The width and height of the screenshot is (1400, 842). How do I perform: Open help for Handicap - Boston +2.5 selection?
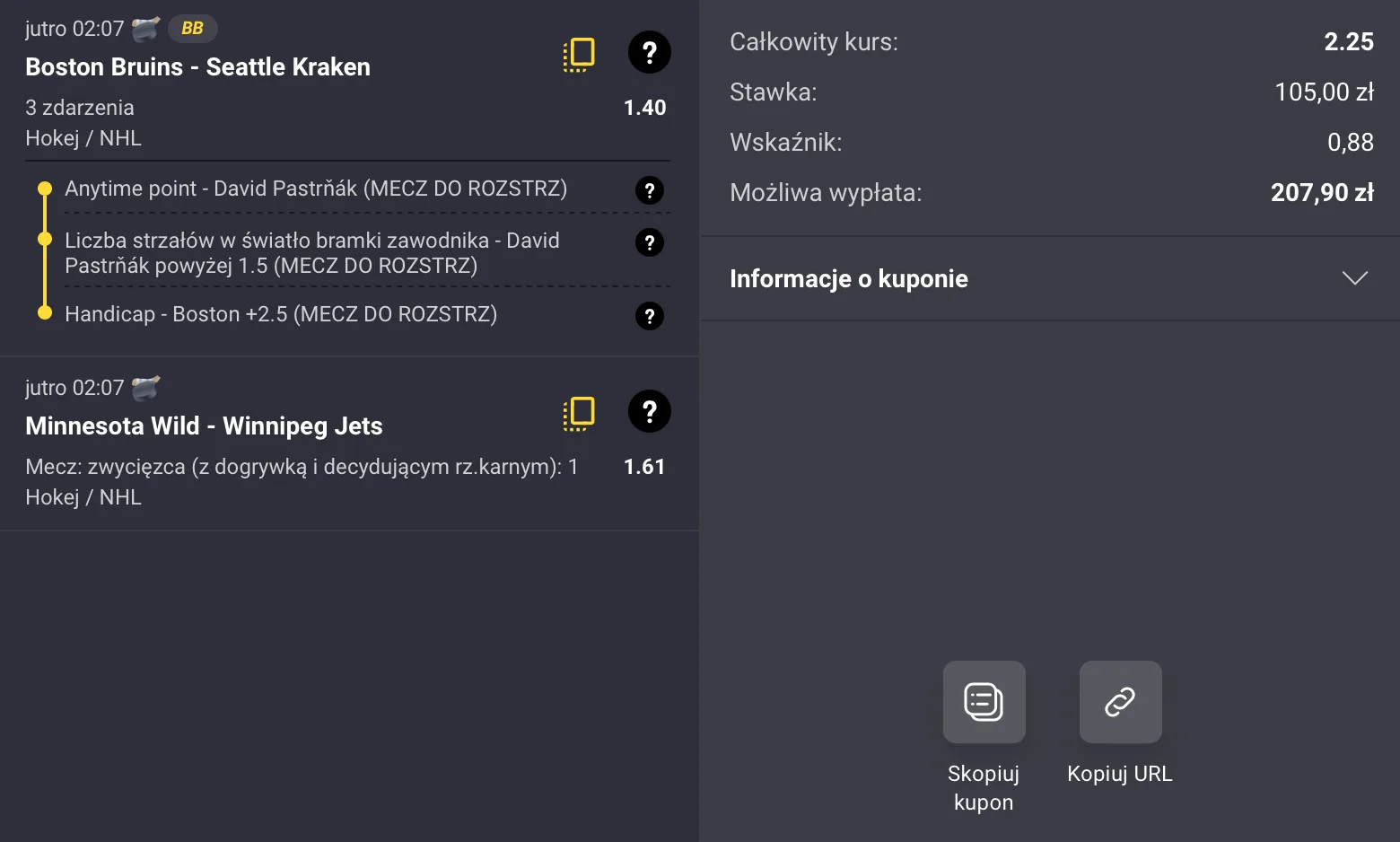coord(649,316)
